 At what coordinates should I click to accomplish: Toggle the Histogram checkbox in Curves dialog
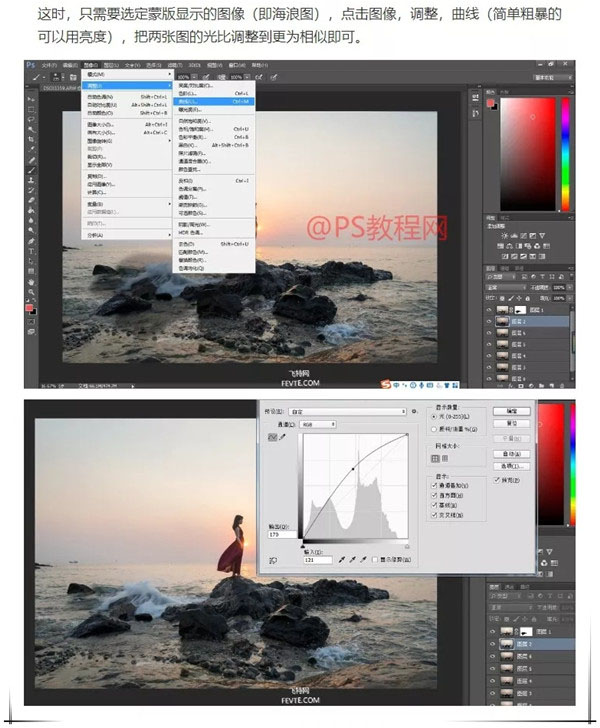pos(434,495)
